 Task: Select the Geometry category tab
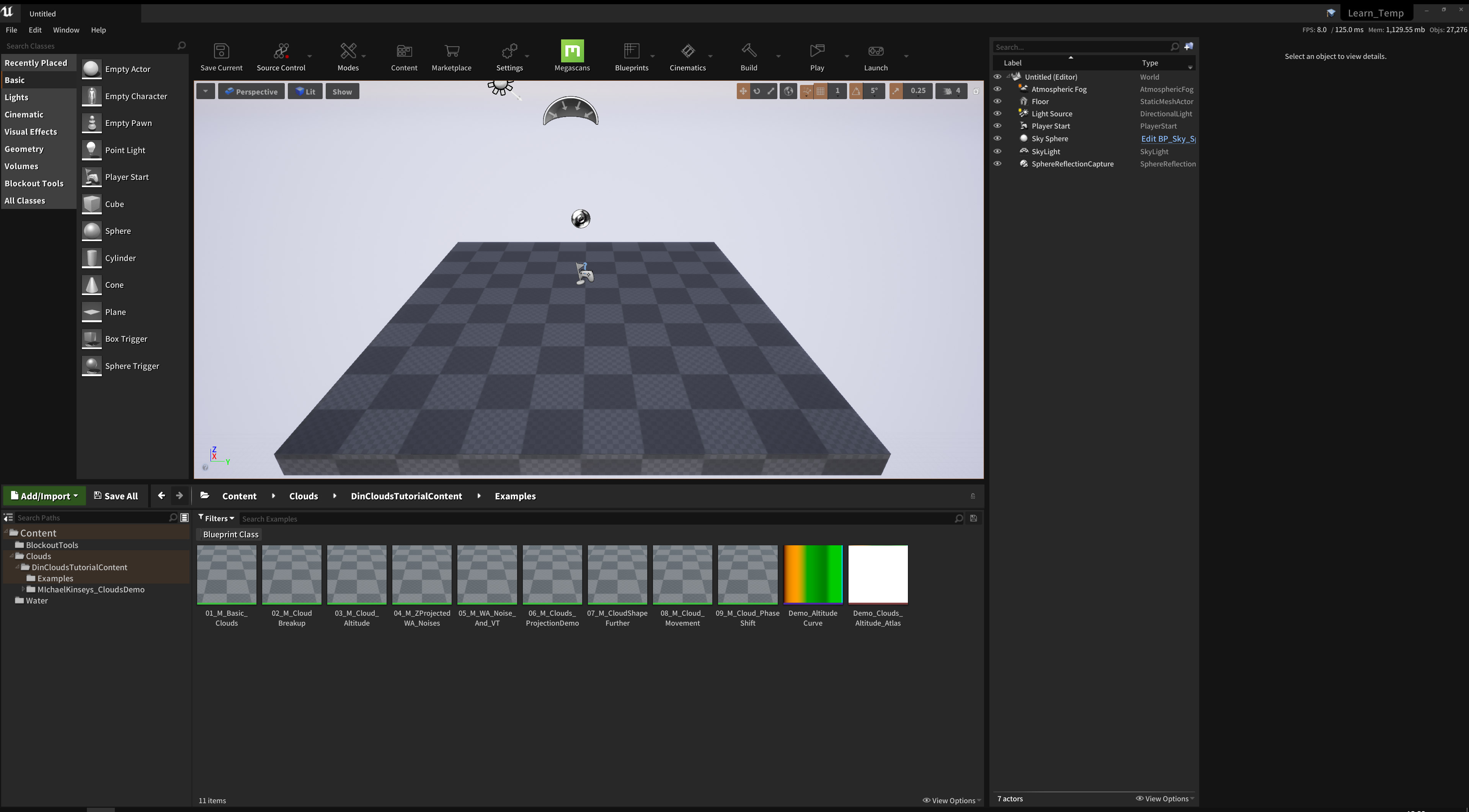point(24,149)
